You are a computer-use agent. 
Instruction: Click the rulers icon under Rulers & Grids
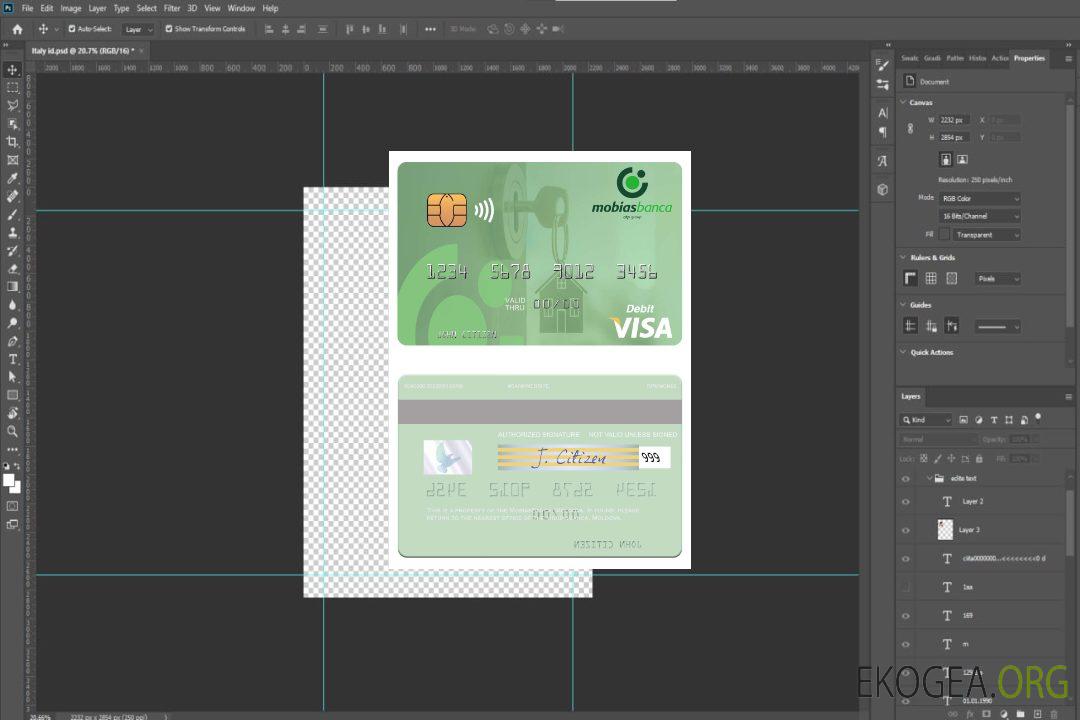click(910, 278)
